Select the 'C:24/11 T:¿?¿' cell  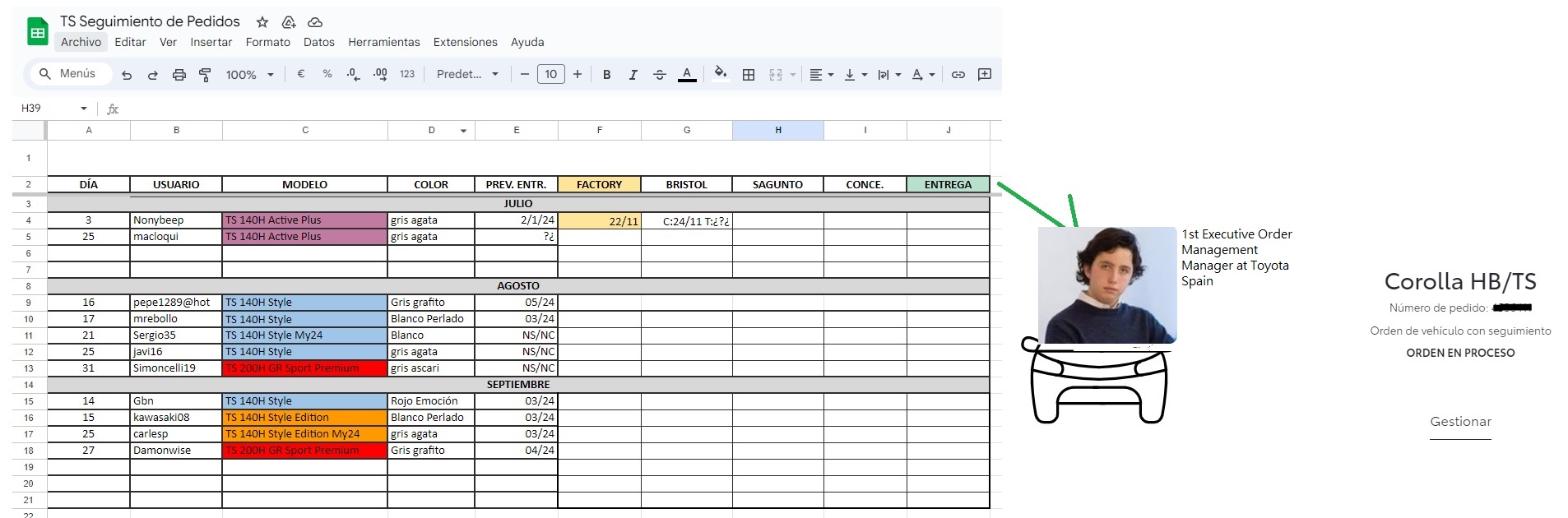(687, 220)
